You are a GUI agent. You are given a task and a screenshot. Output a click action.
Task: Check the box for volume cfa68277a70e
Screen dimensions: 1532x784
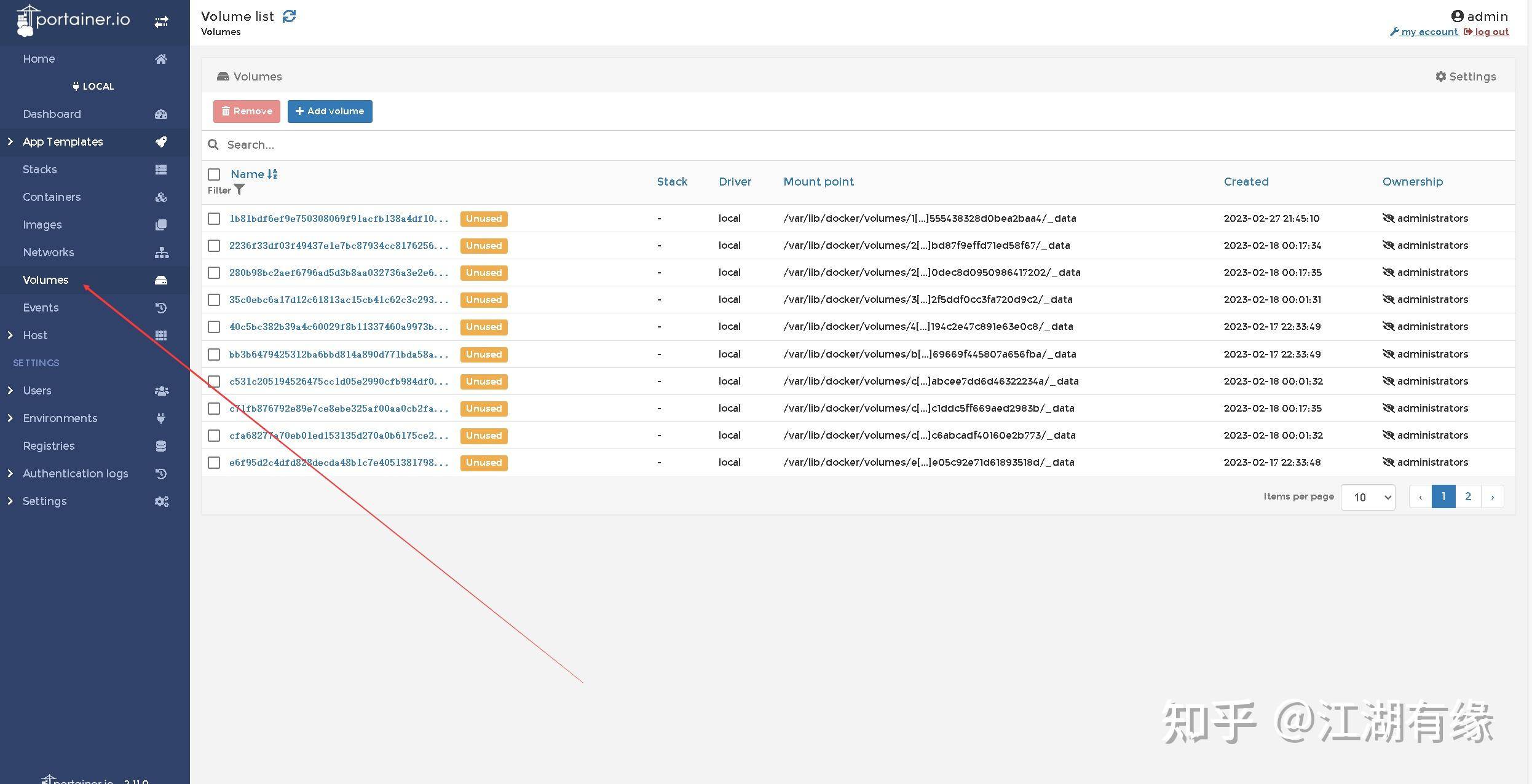point(214,436)
